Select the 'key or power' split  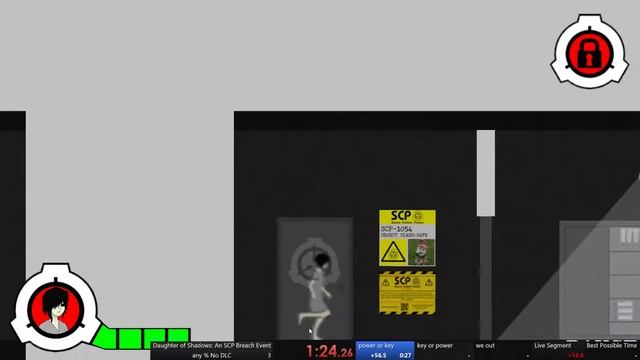click(435, 346)
